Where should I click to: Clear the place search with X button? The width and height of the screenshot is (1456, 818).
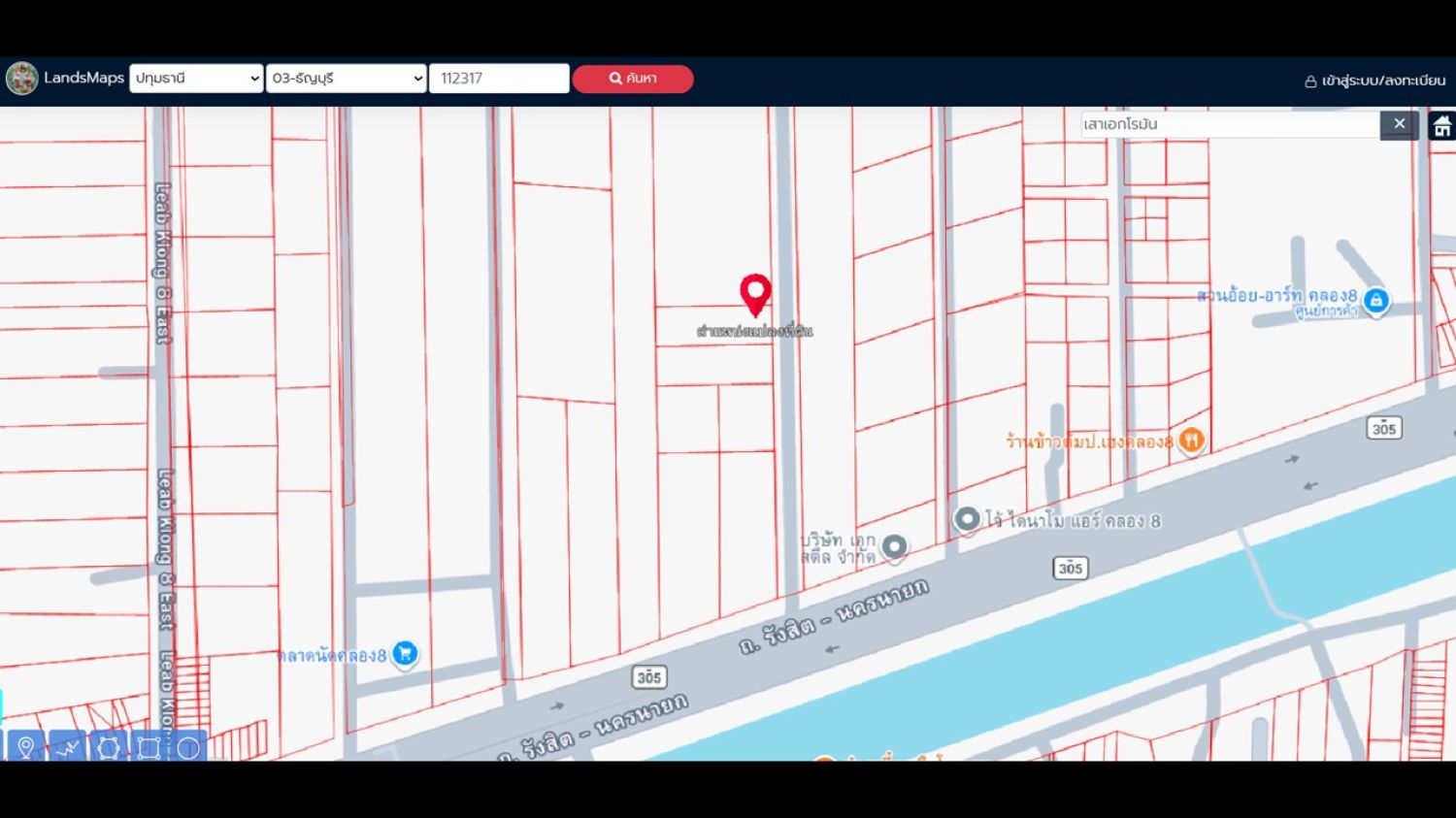pyautogui.click(x=1399, y=124)
